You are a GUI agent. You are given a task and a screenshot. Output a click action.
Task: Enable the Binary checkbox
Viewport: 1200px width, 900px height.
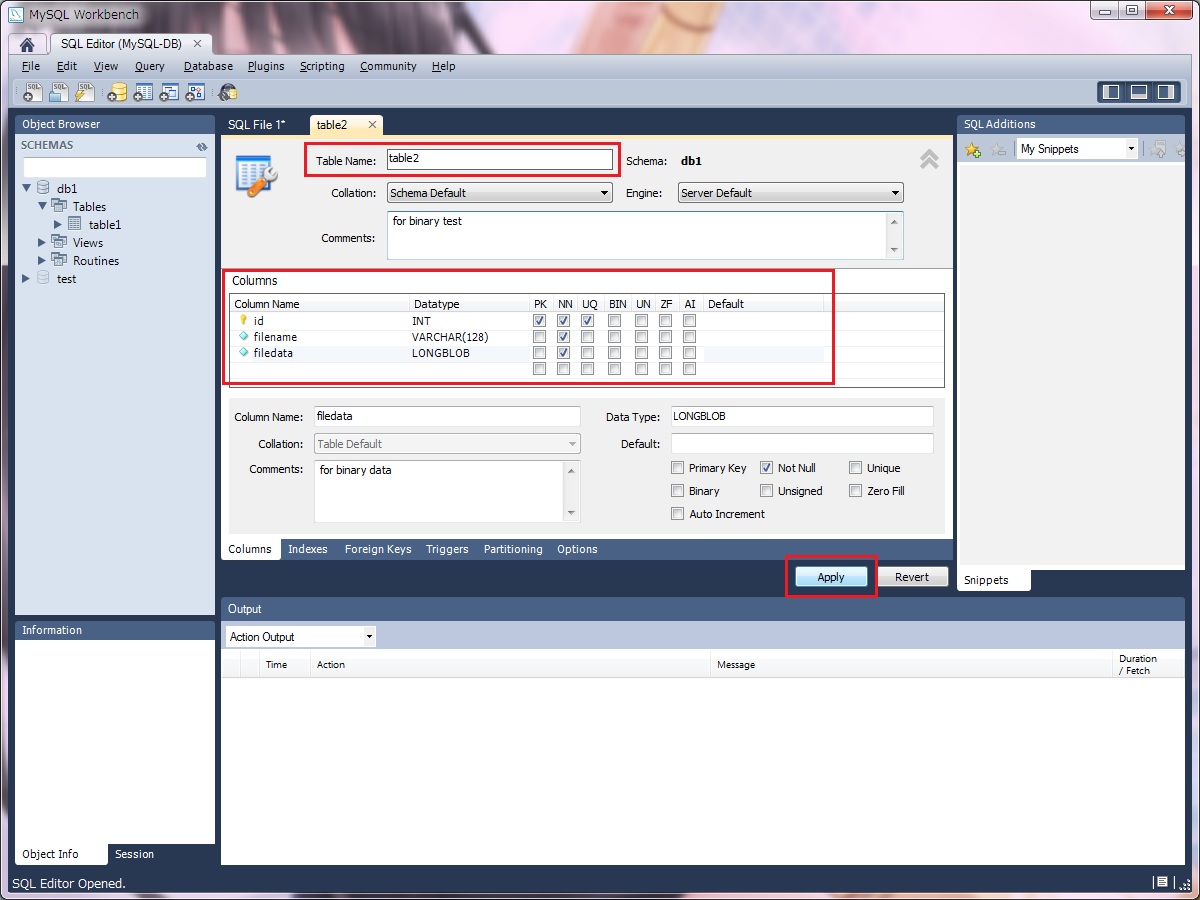tap(678, 491)
